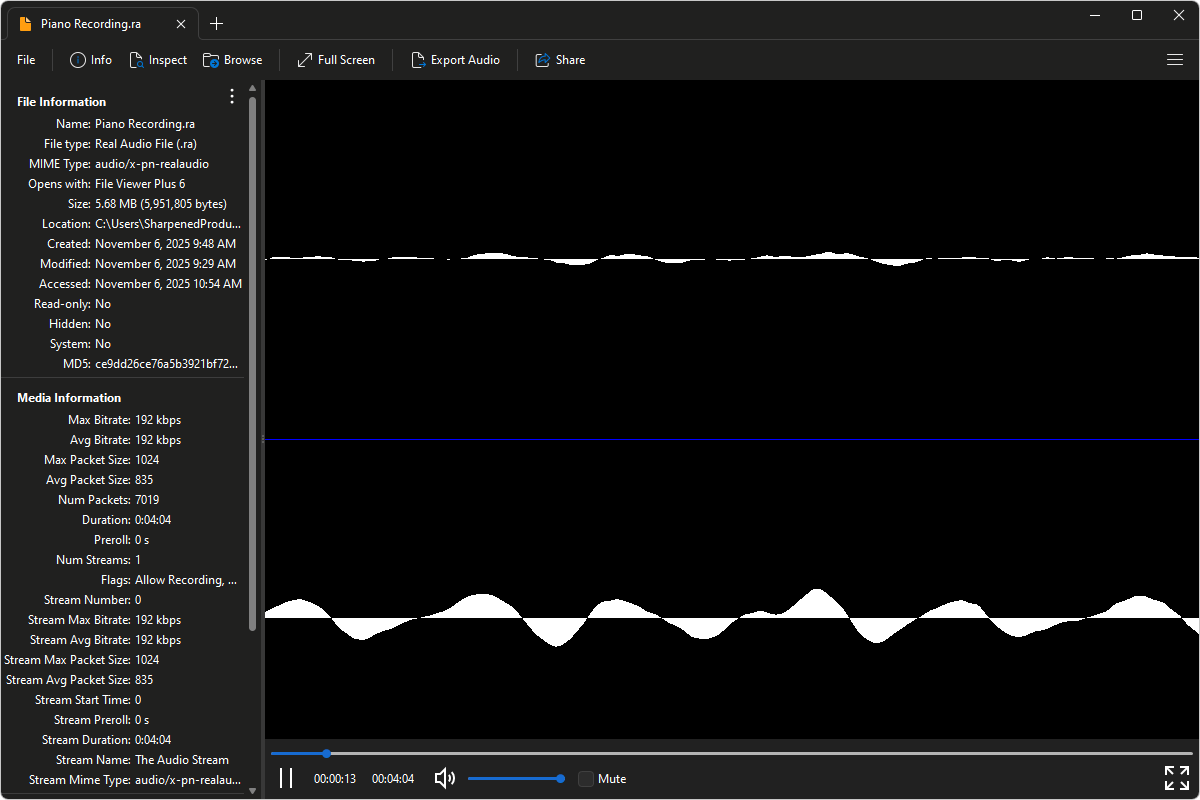This screenshot has width=1200, height=800.
Task: Enable the Mute checkbox
Action: [586, 778]
